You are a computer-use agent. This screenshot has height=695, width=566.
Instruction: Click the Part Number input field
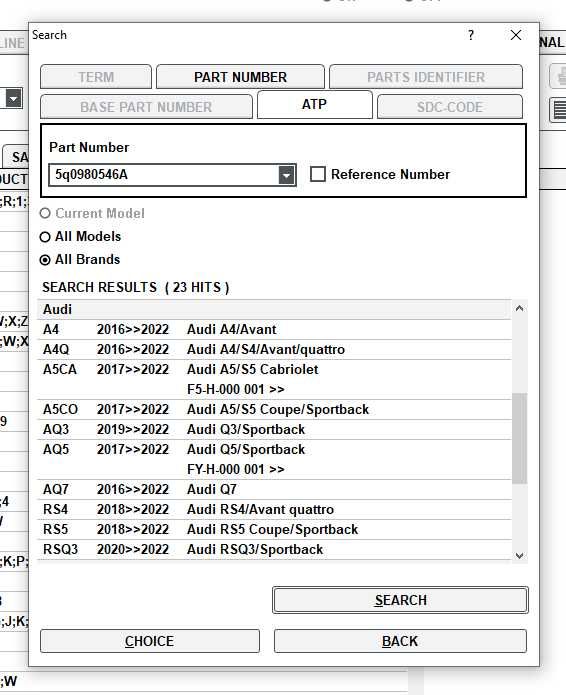click(x=164, y=175)
